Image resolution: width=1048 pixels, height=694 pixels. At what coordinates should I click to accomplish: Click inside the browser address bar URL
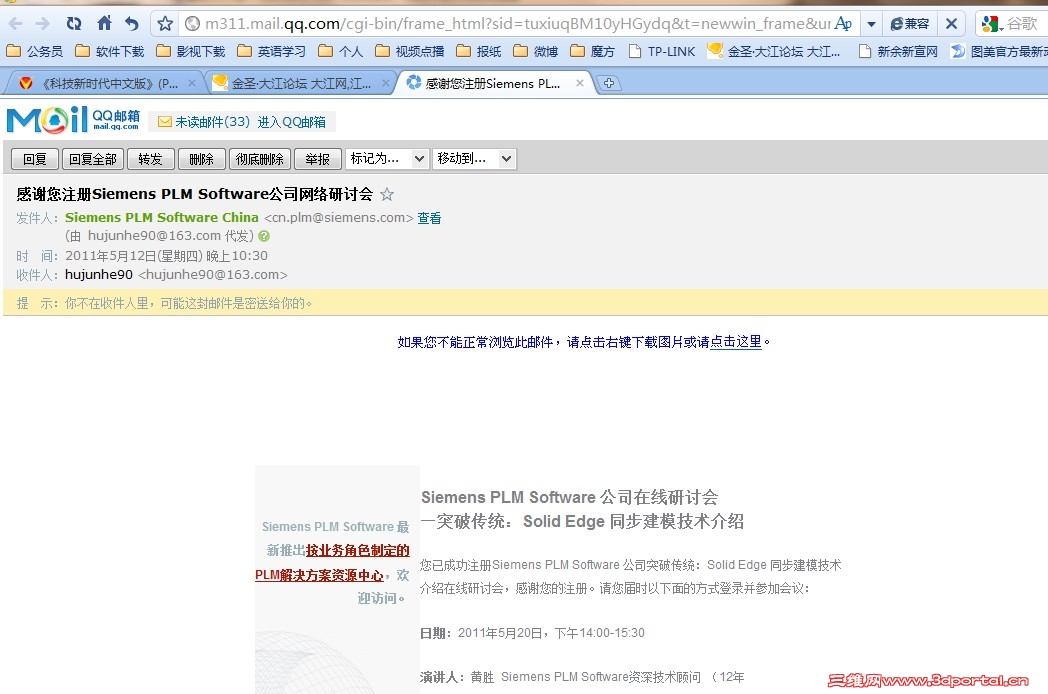[x=515, y=24]
